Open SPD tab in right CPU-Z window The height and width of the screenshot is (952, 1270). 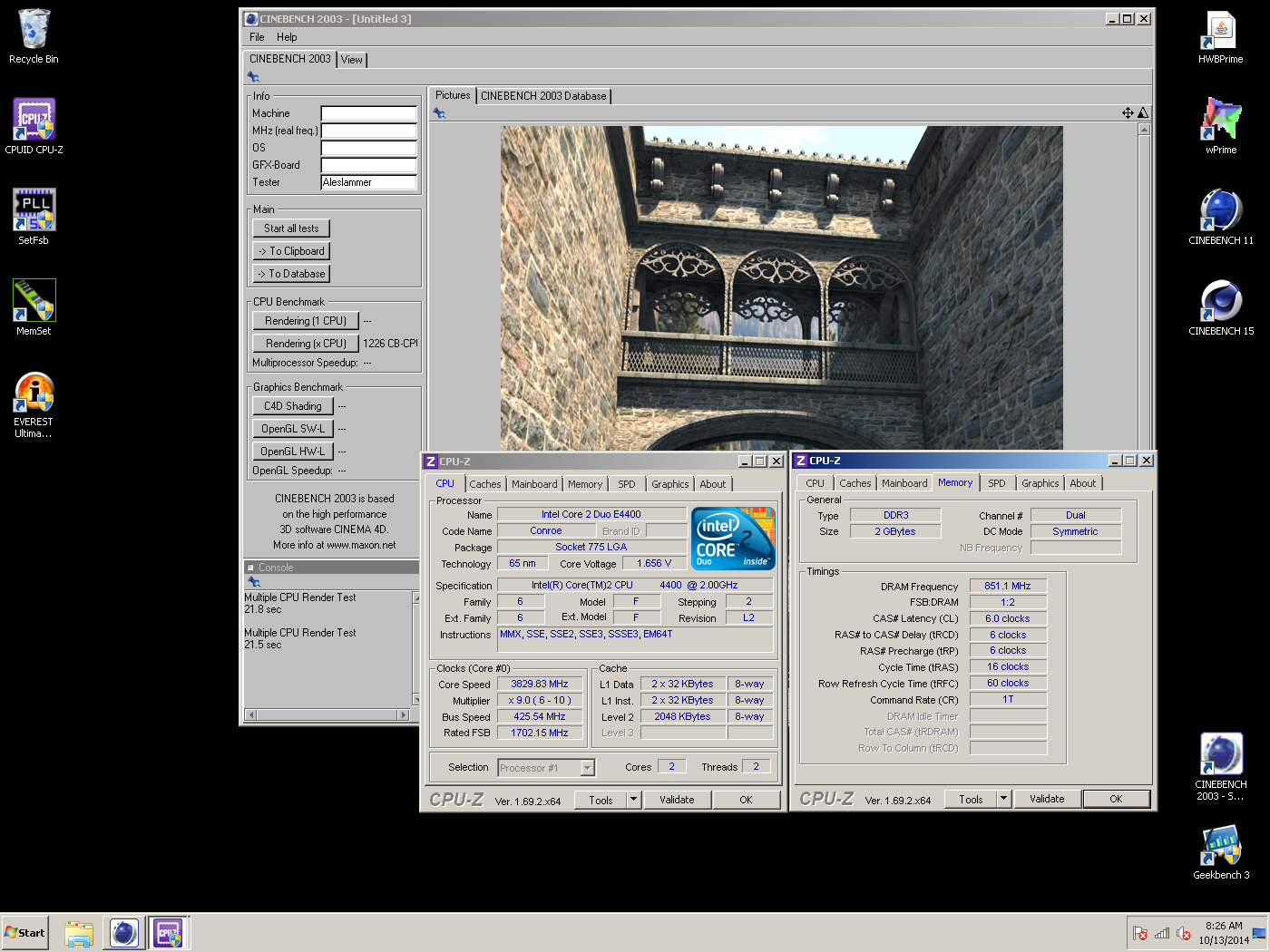point(997,483)
